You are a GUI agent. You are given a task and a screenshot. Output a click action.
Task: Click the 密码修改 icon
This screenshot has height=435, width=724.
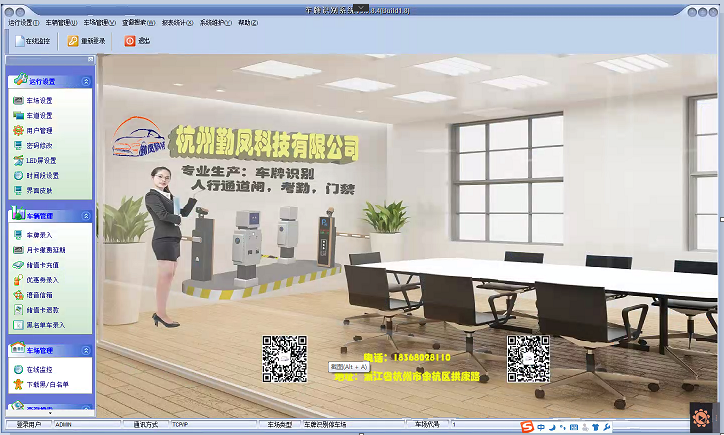click(x=18, y=145)
